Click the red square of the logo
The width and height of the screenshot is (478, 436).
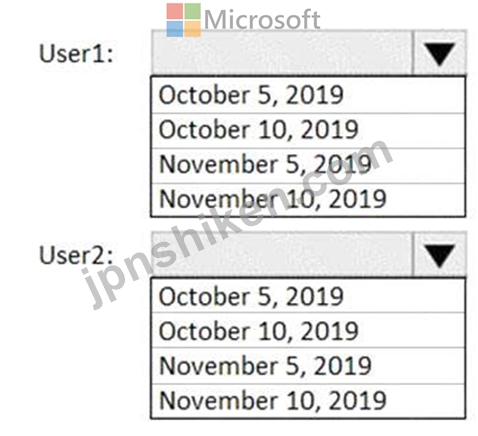(175, 11)
